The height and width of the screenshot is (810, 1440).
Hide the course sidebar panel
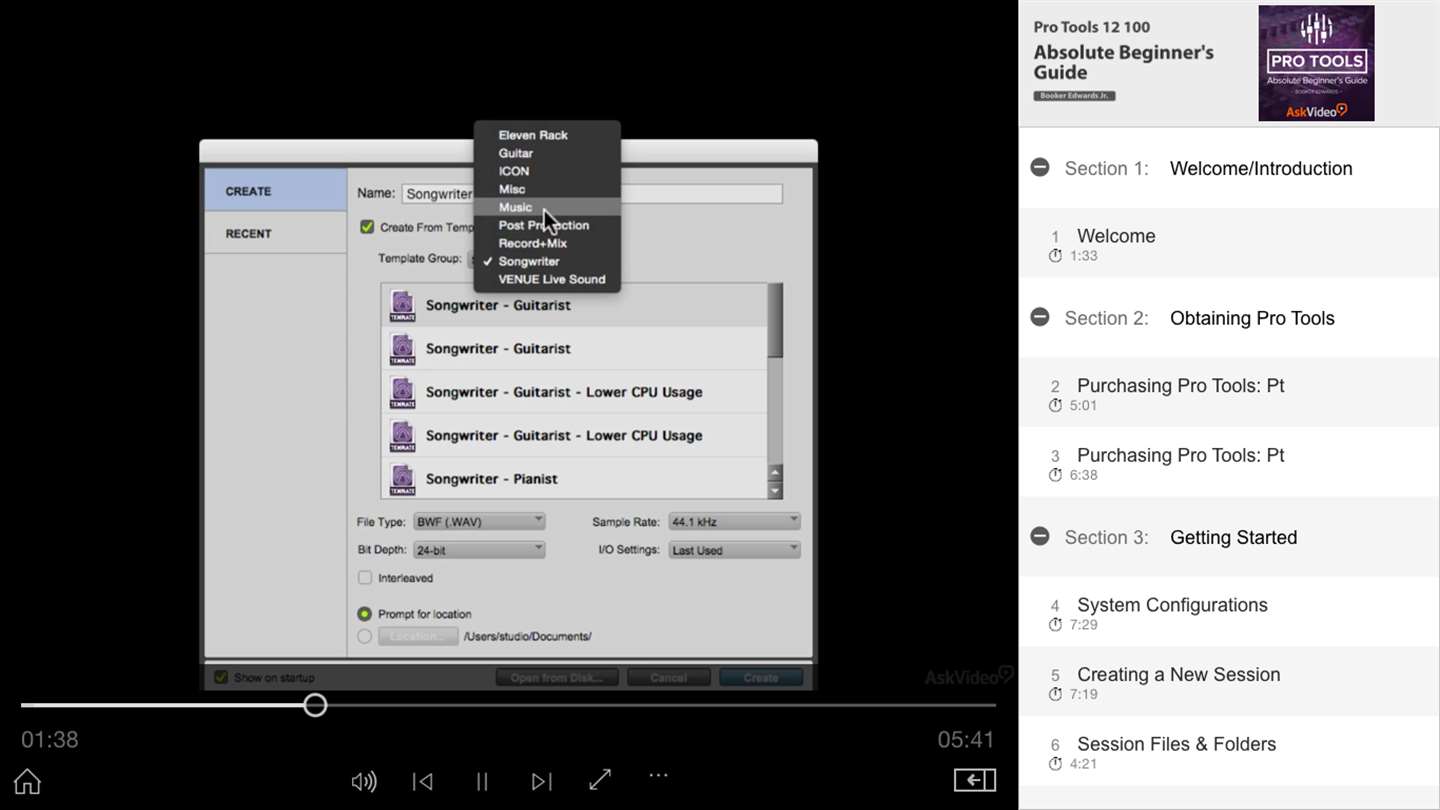pos(975,780)
